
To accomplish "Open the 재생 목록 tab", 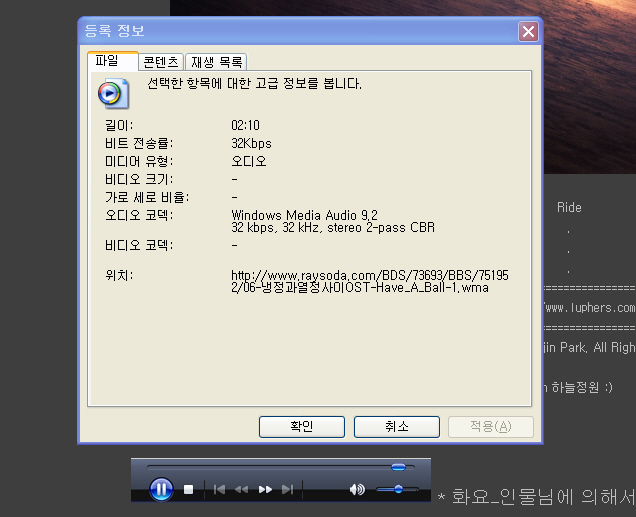I will pyautogui.click(x=216, y=62).
